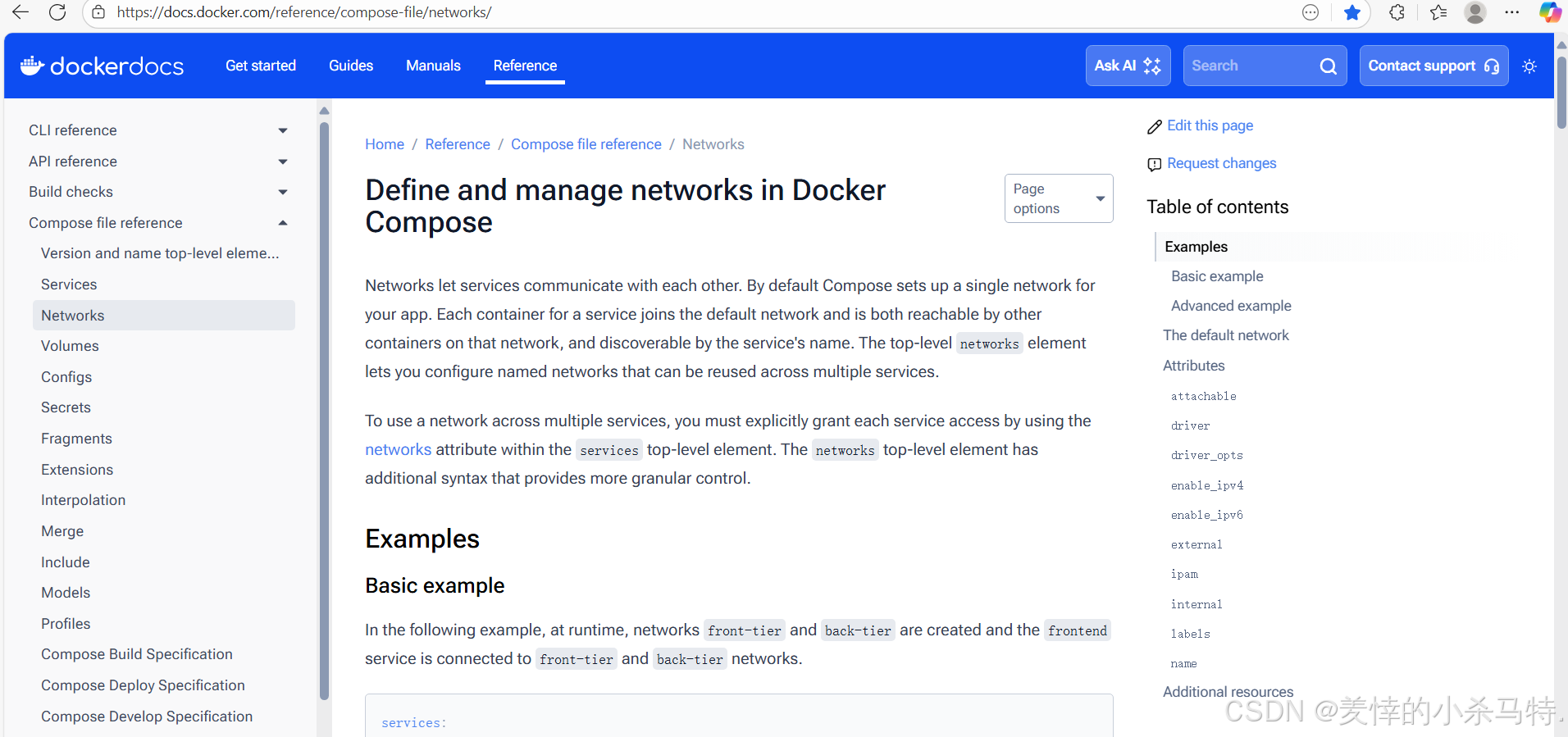
Task: Open Compose Develop Specification in sidebar
Action: coord(147,717)
